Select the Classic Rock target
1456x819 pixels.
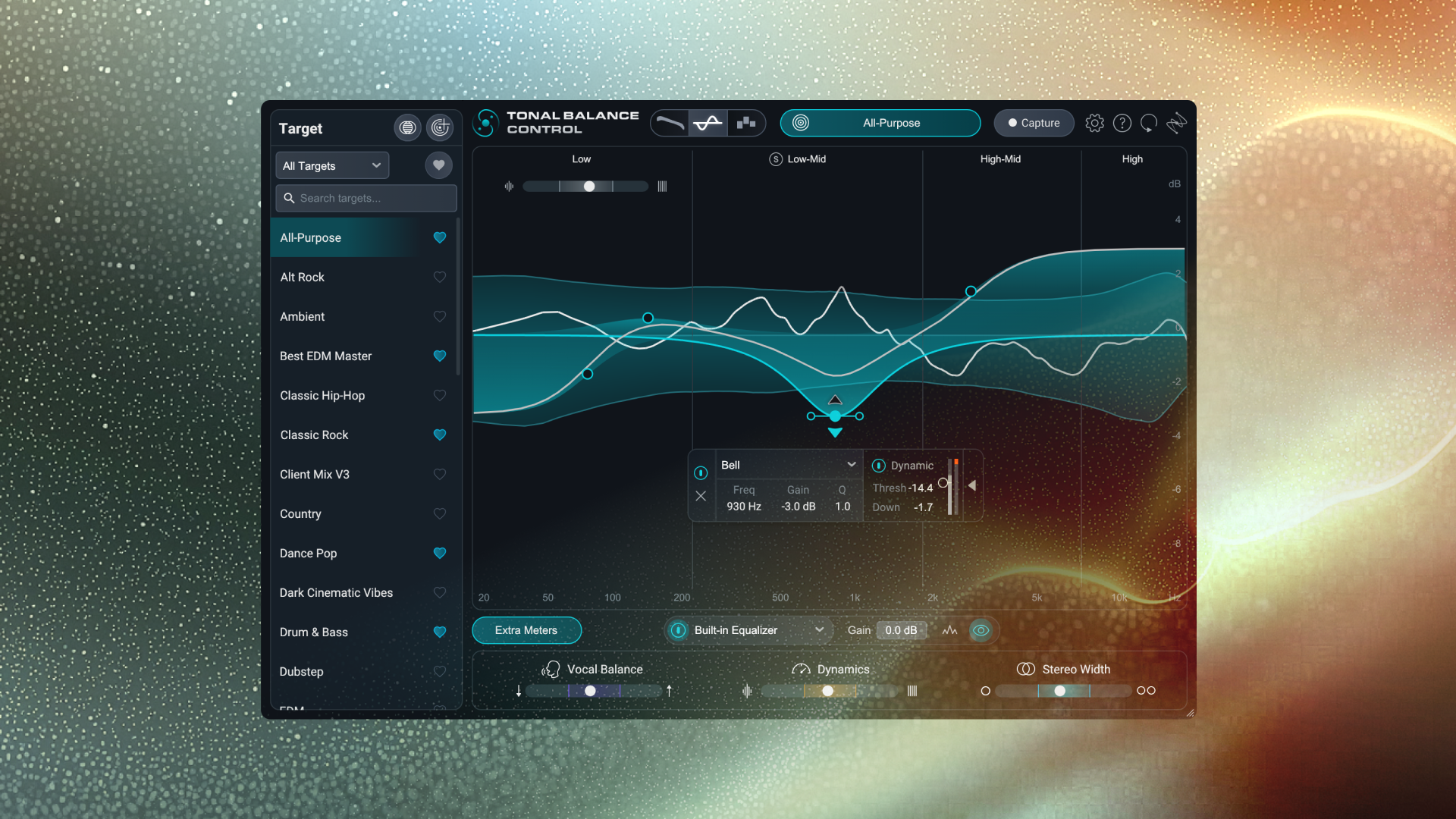pos(364,435)
